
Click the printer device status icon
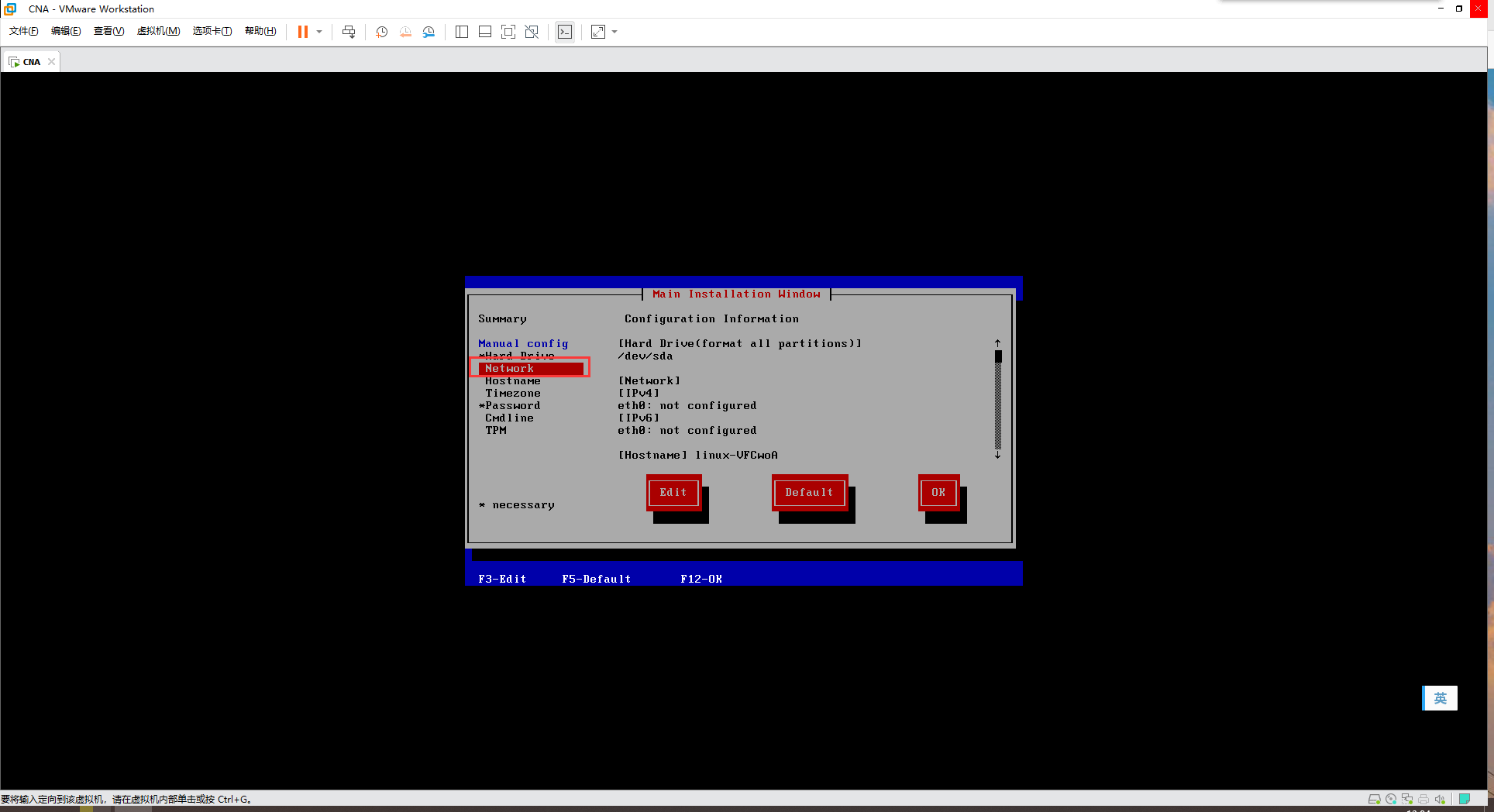point(1423,799)
